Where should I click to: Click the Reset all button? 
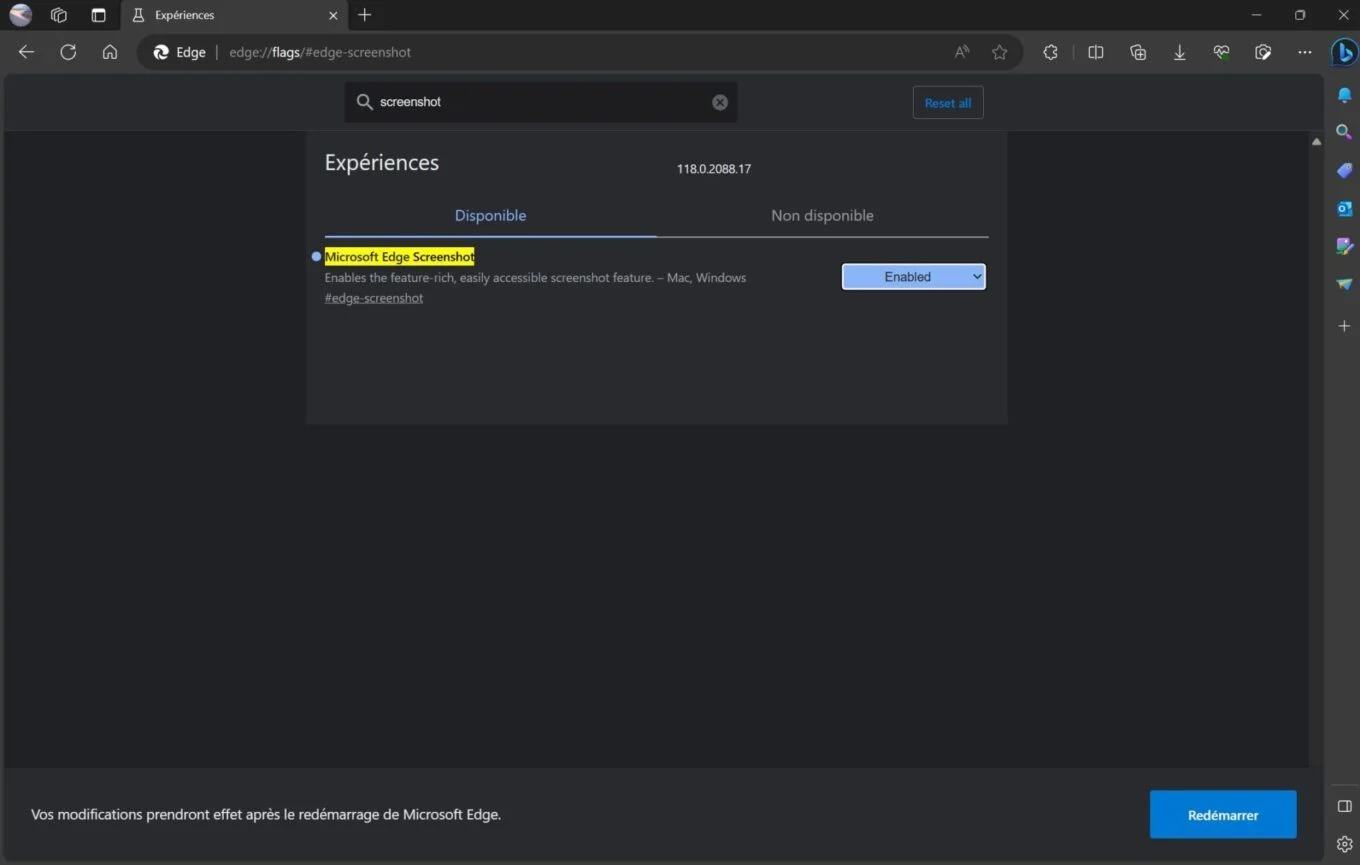948,103
